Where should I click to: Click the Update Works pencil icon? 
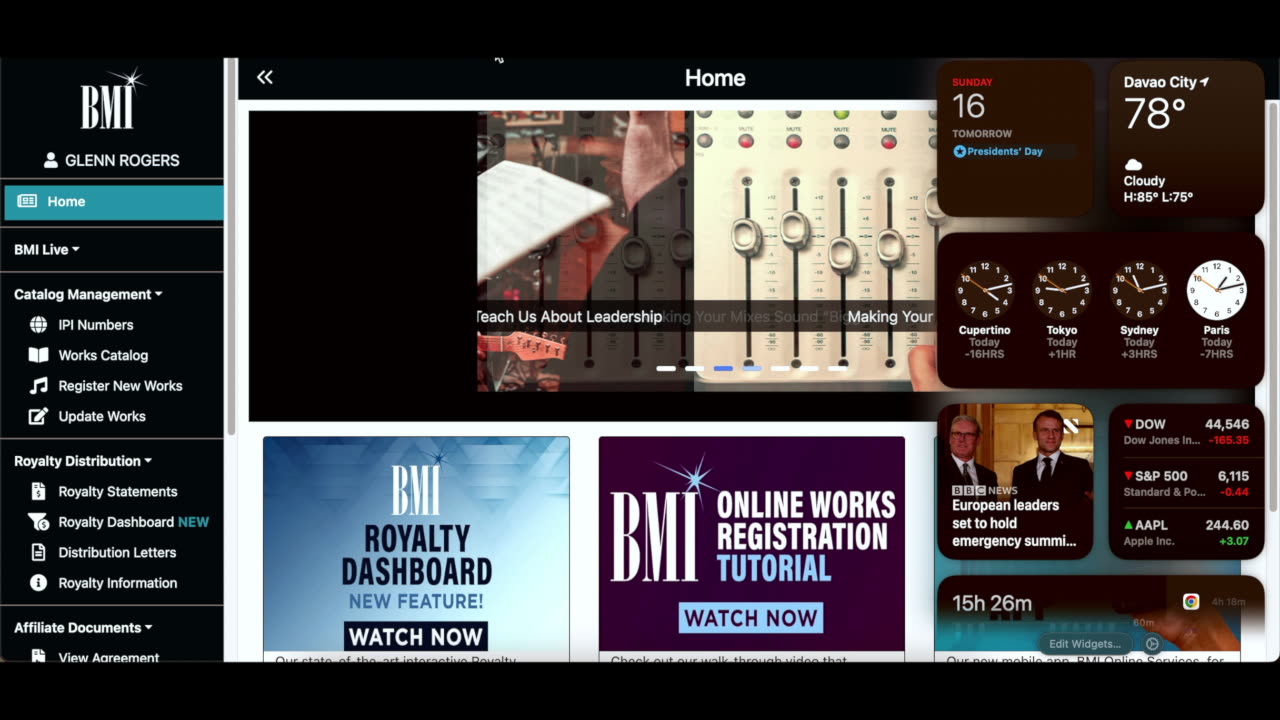coord(38,416)
